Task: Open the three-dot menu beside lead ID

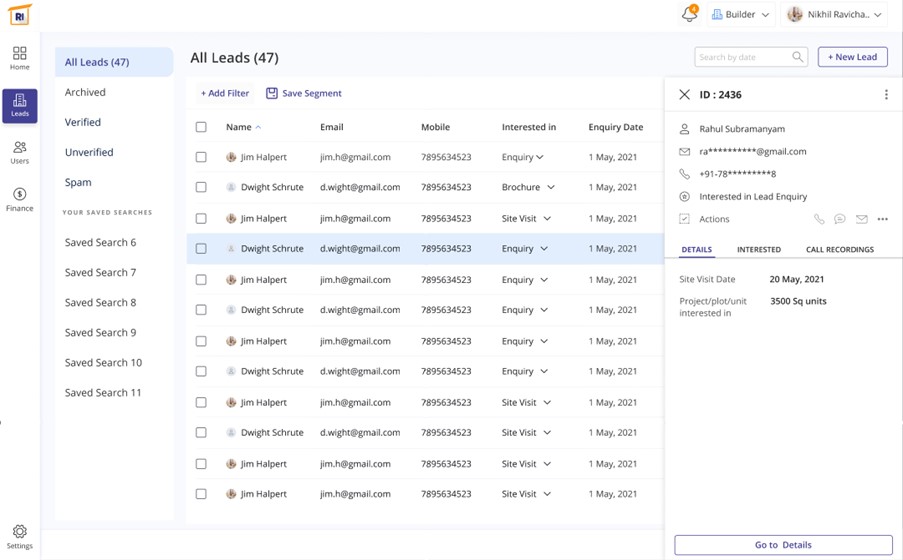Action: tap(886, 95)
